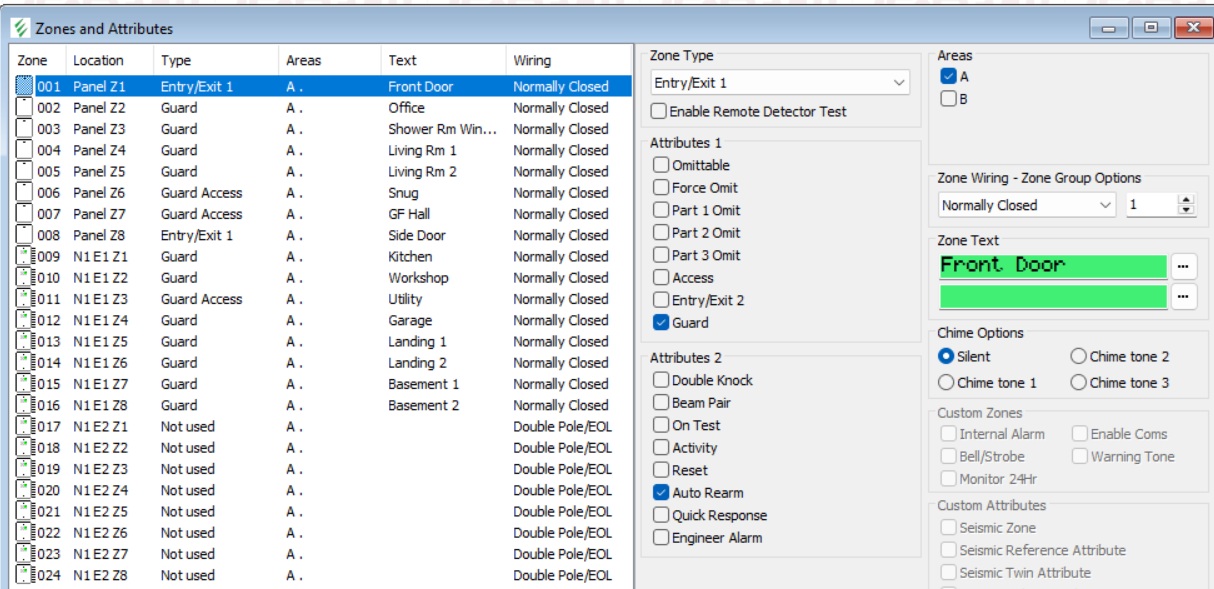Click the zone 004 Panel Z4 icon
1214x589 pixels.
pos(25,151)
